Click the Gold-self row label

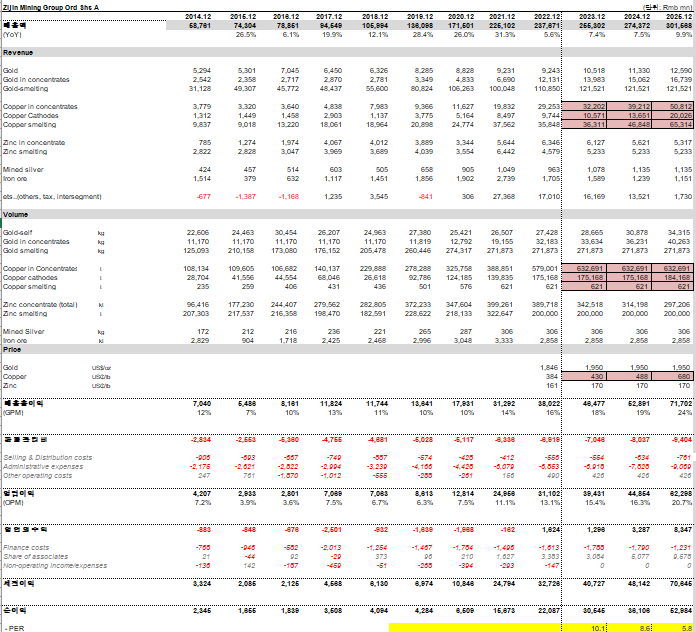click(17, 233)
